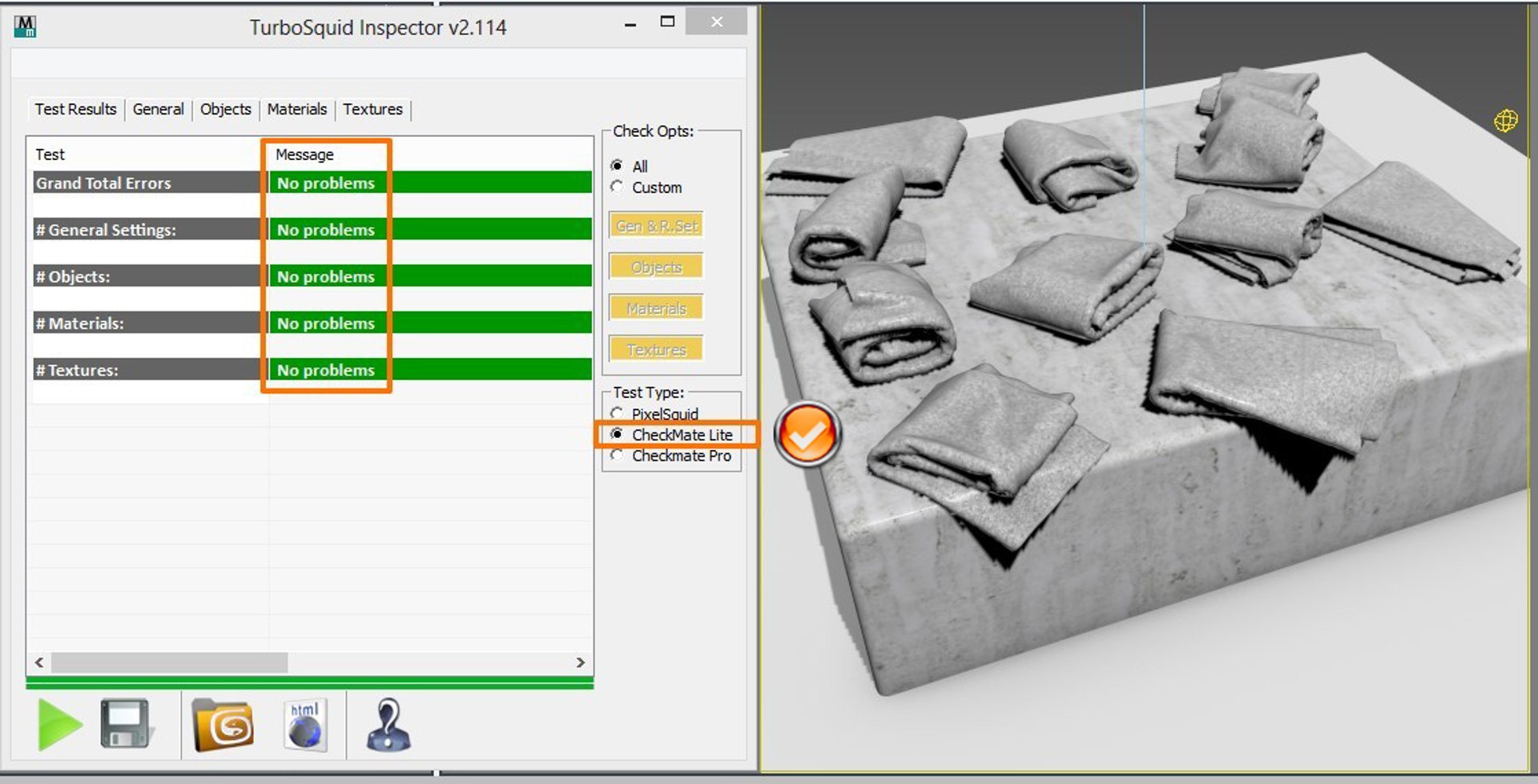
Task: Close the TurboSquid Inspector window
Action: click(x=717, y=22)
